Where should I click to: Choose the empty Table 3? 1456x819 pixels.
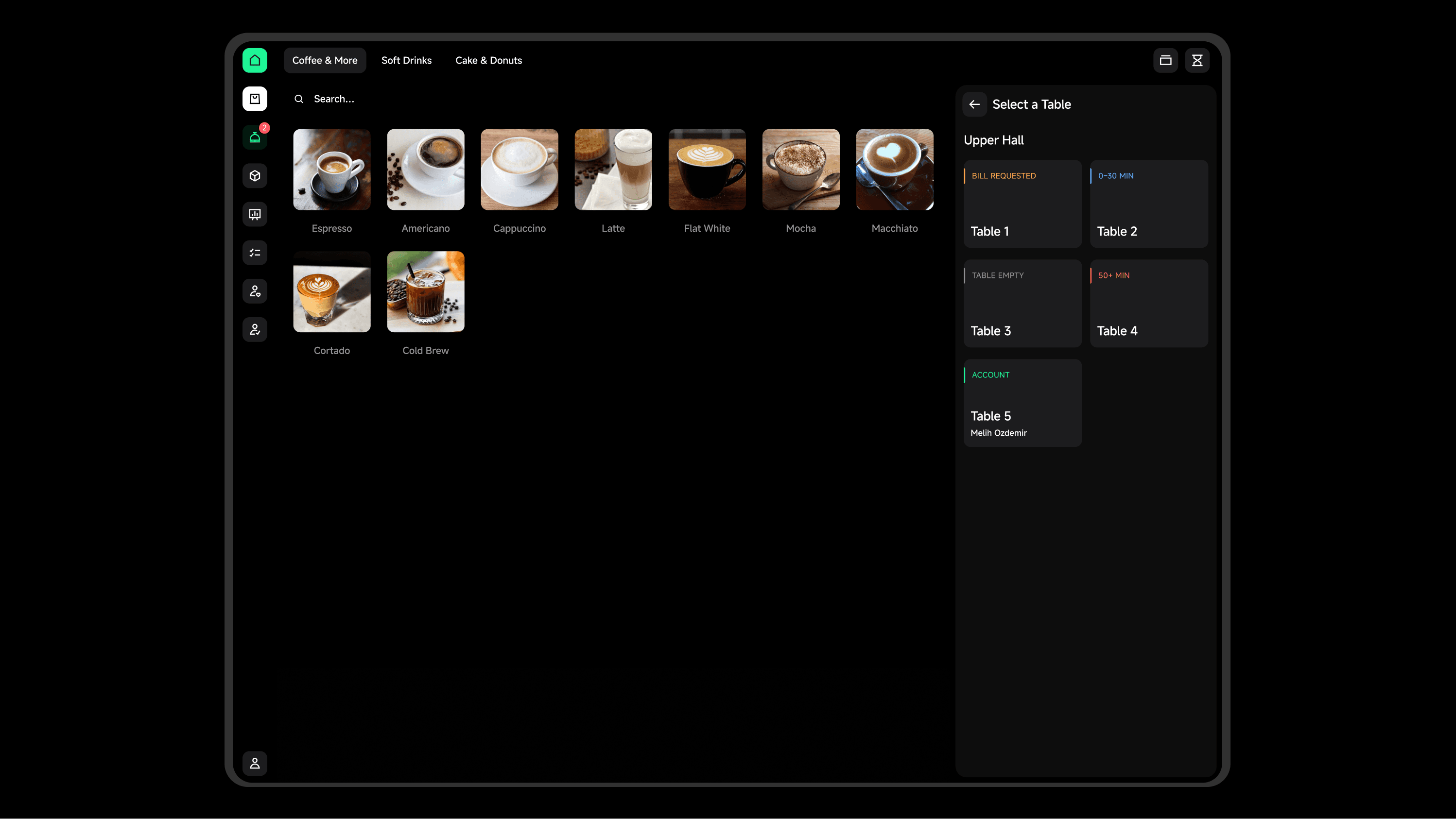click(1022, 303)
